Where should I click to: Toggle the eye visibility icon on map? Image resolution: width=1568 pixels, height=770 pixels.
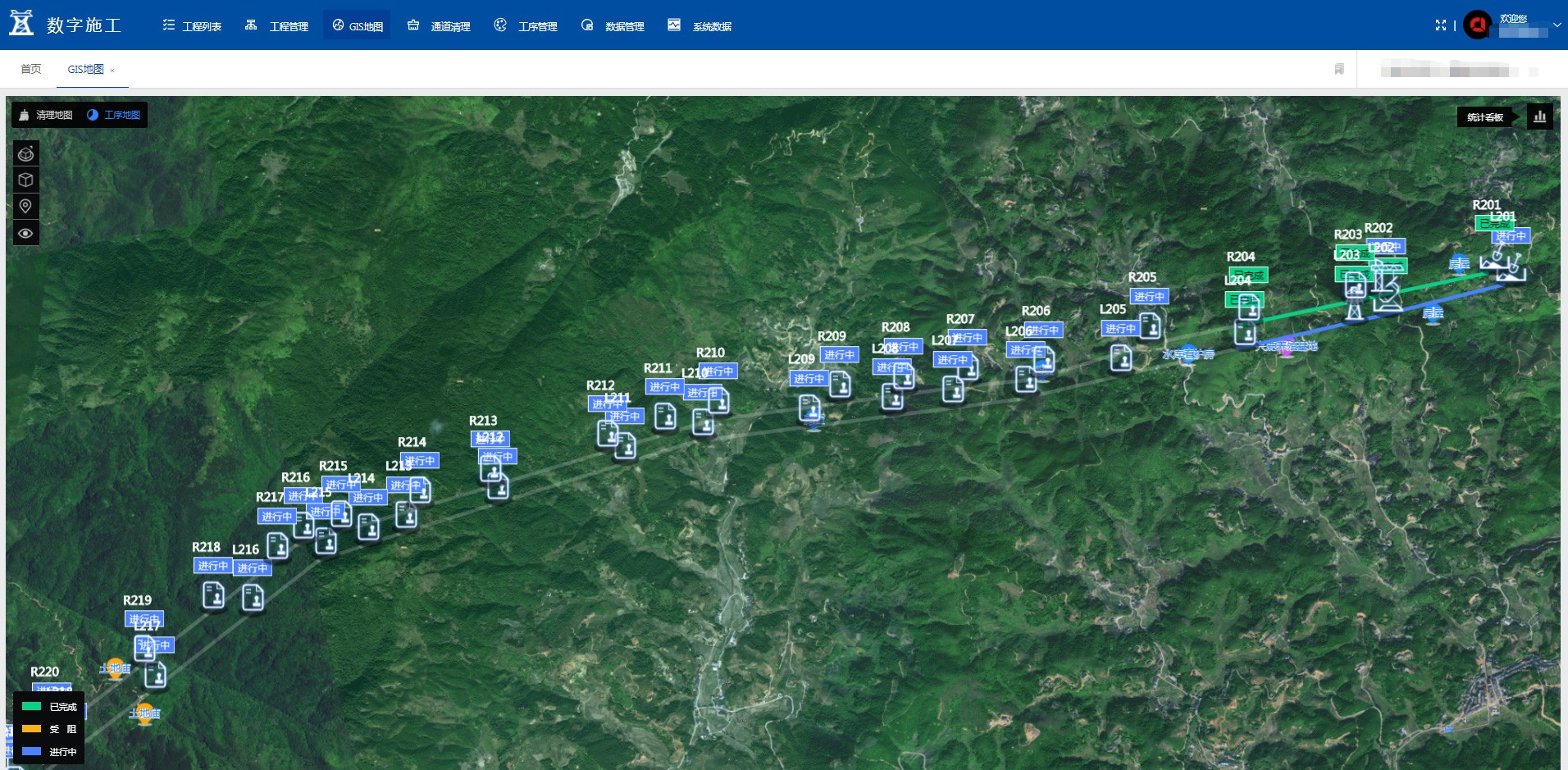pyautogui.click(x=26, y=234)
